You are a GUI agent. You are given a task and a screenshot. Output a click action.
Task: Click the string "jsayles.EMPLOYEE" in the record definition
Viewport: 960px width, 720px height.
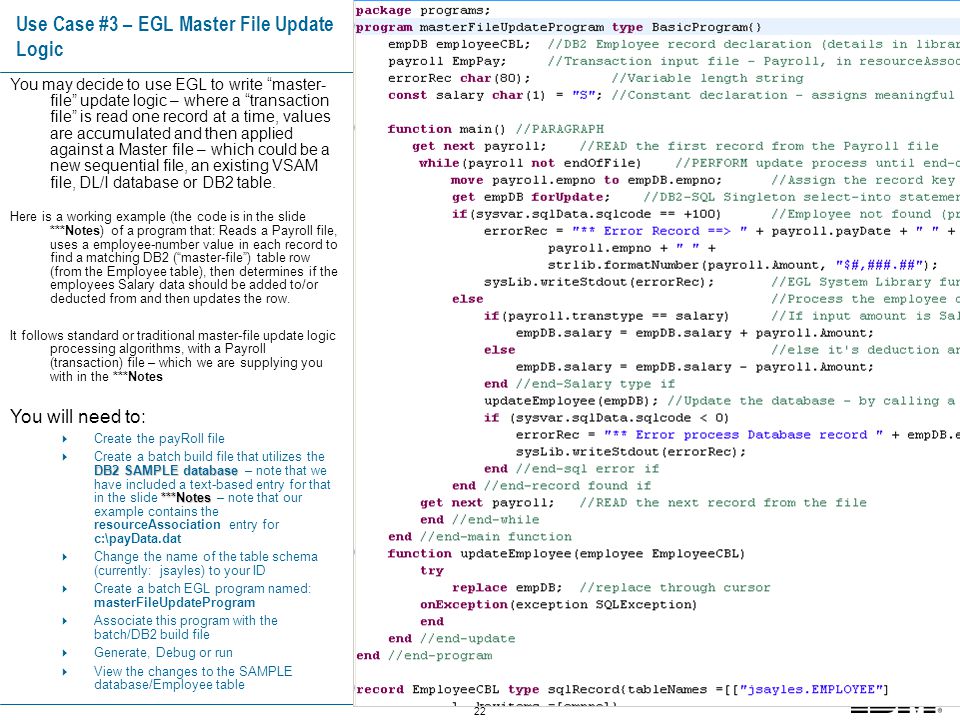pos(813,689)
